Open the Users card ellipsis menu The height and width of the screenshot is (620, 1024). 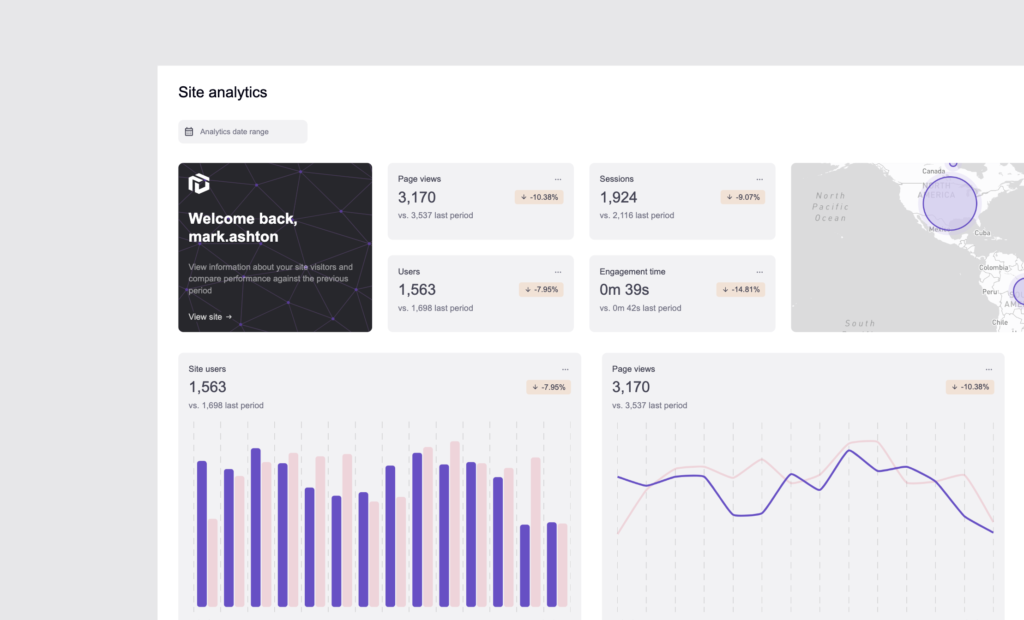pyautogui.click(x=558, y=271)
